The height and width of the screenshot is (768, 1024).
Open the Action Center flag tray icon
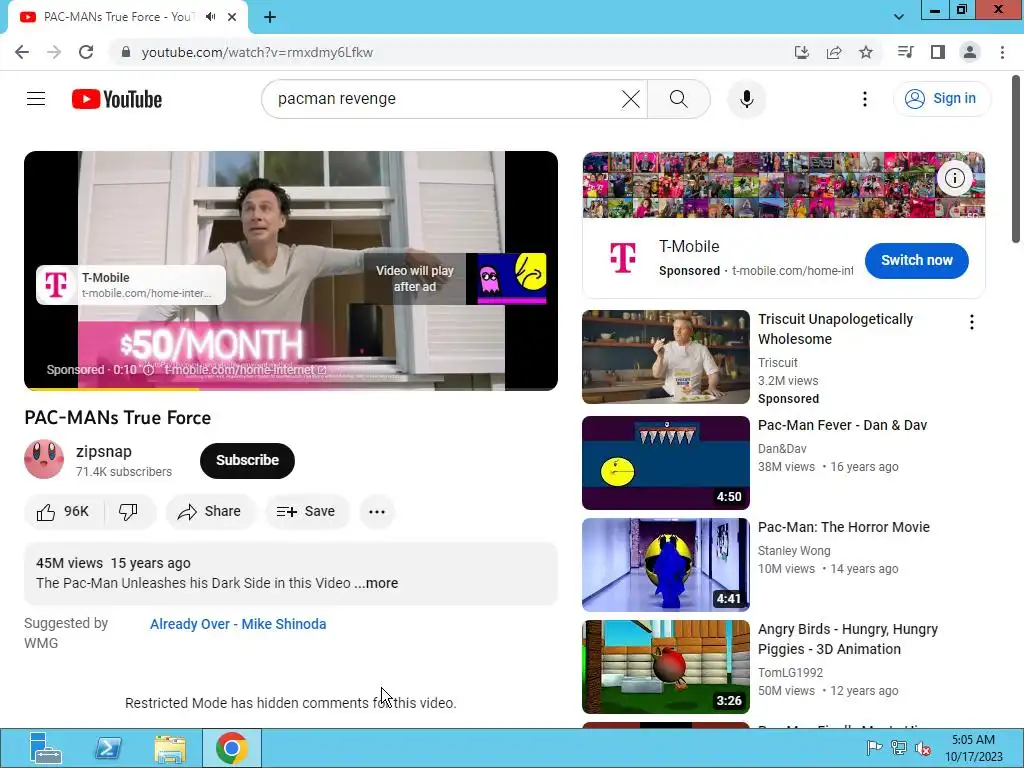(x=874, y=748)
